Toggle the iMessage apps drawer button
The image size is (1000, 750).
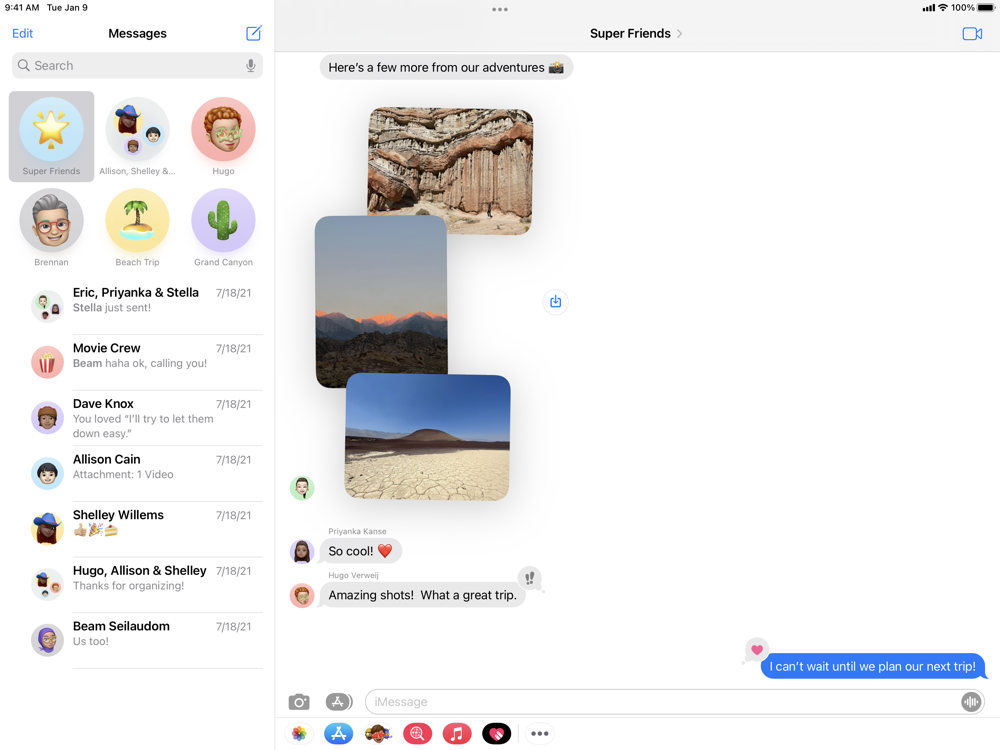pyautogui.click(x=339, y=702)
